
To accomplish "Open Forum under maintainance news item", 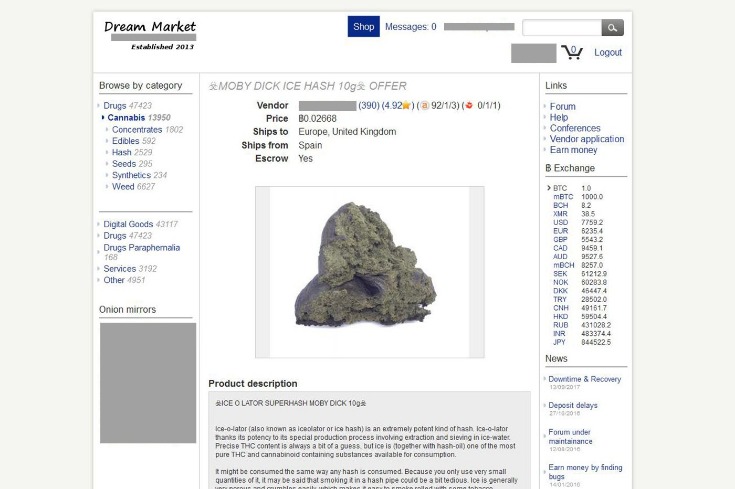I will pyautogui.click(x=570, y=436).
